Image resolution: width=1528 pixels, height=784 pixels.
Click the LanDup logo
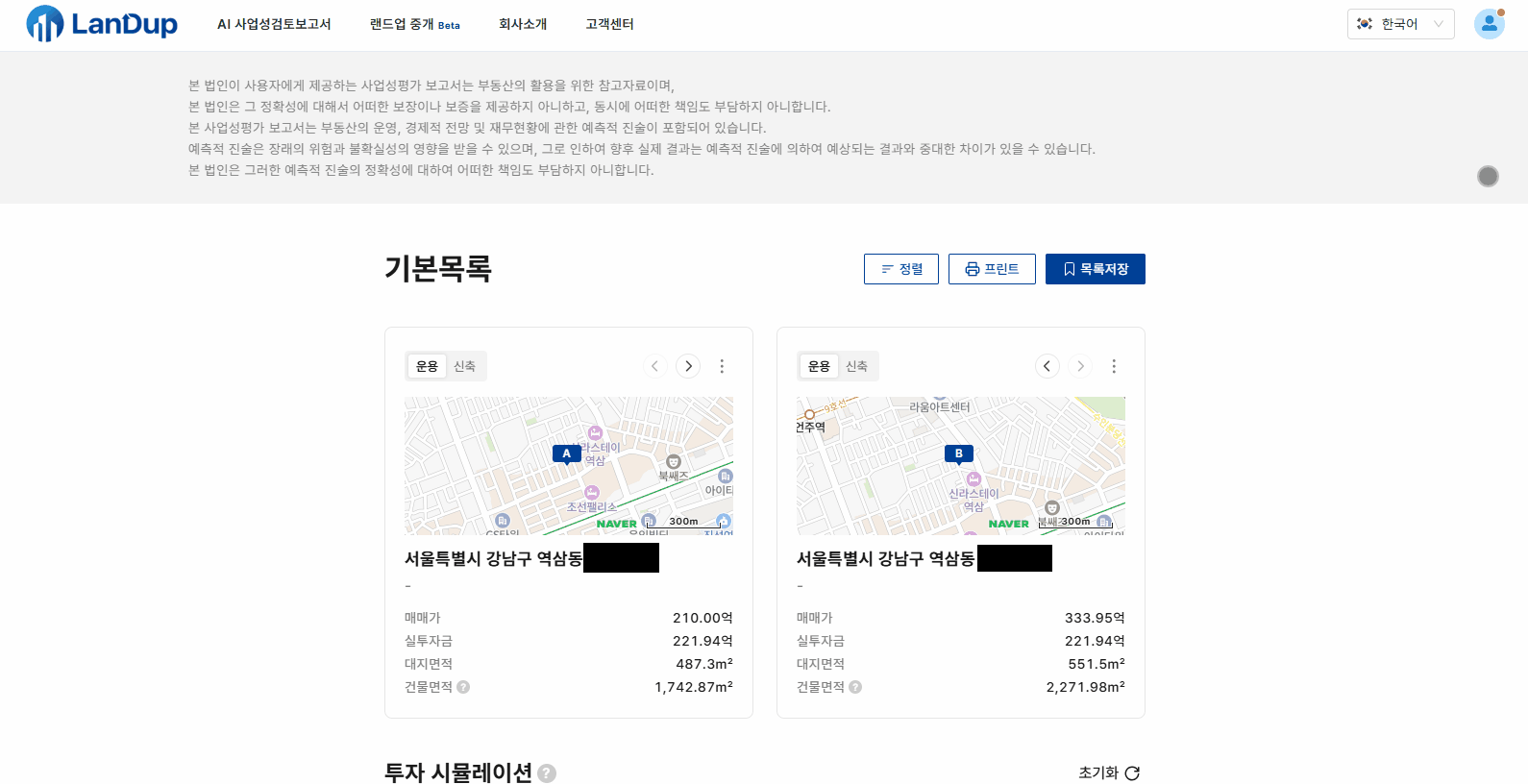[x=102, y=24]
